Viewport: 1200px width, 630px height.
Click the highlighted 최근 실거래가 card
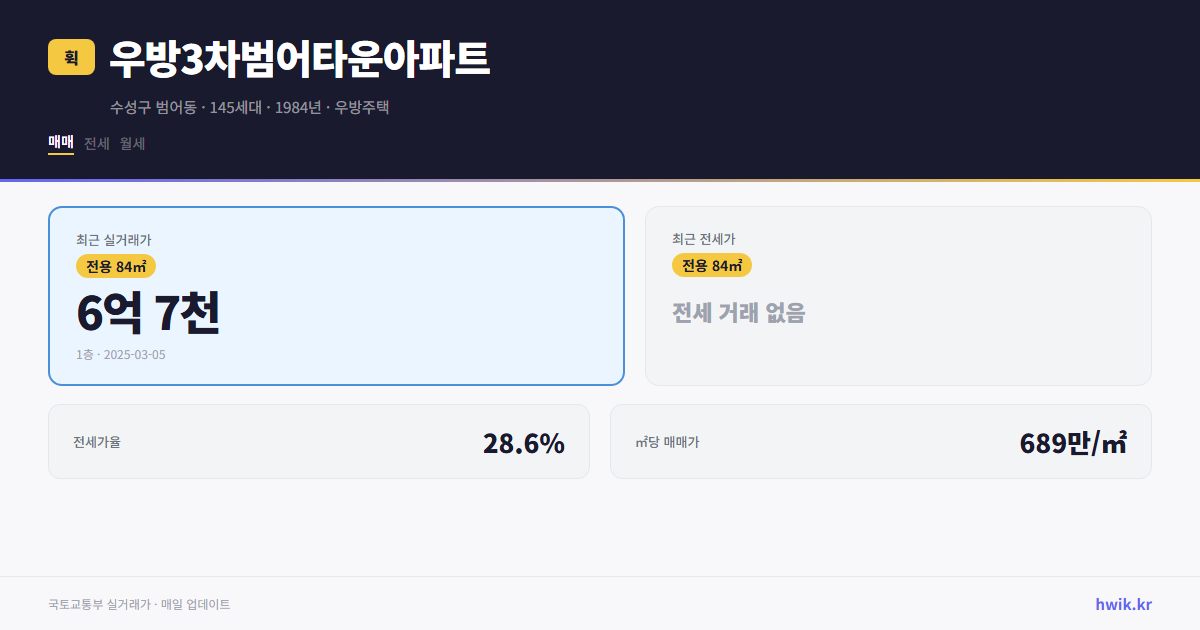(335, 295)
